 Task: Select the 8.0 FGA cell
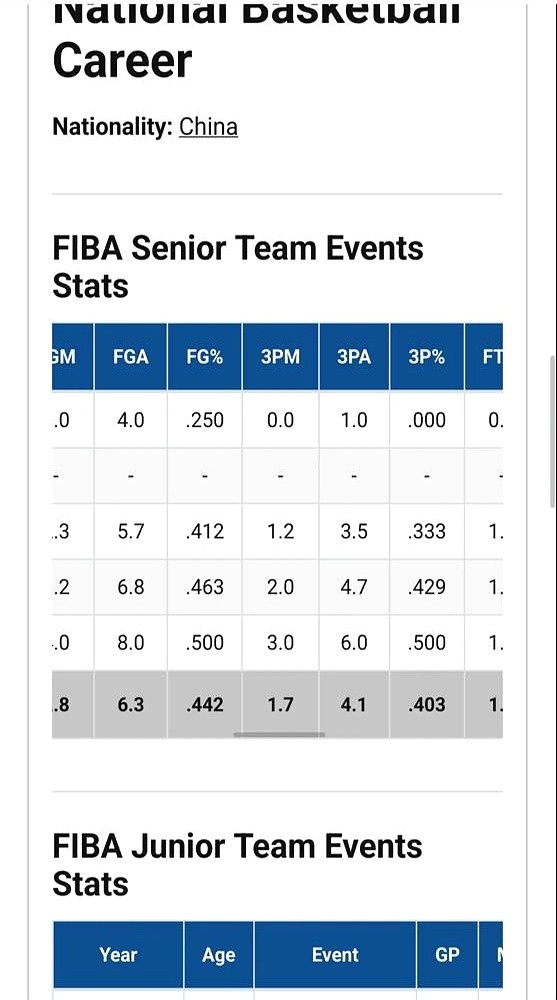tap(131, 642)
